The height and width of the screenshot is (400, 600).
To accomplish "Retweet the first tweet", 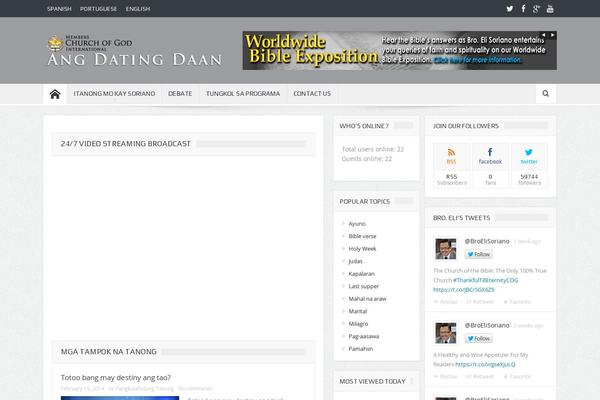I will (480, 302).
